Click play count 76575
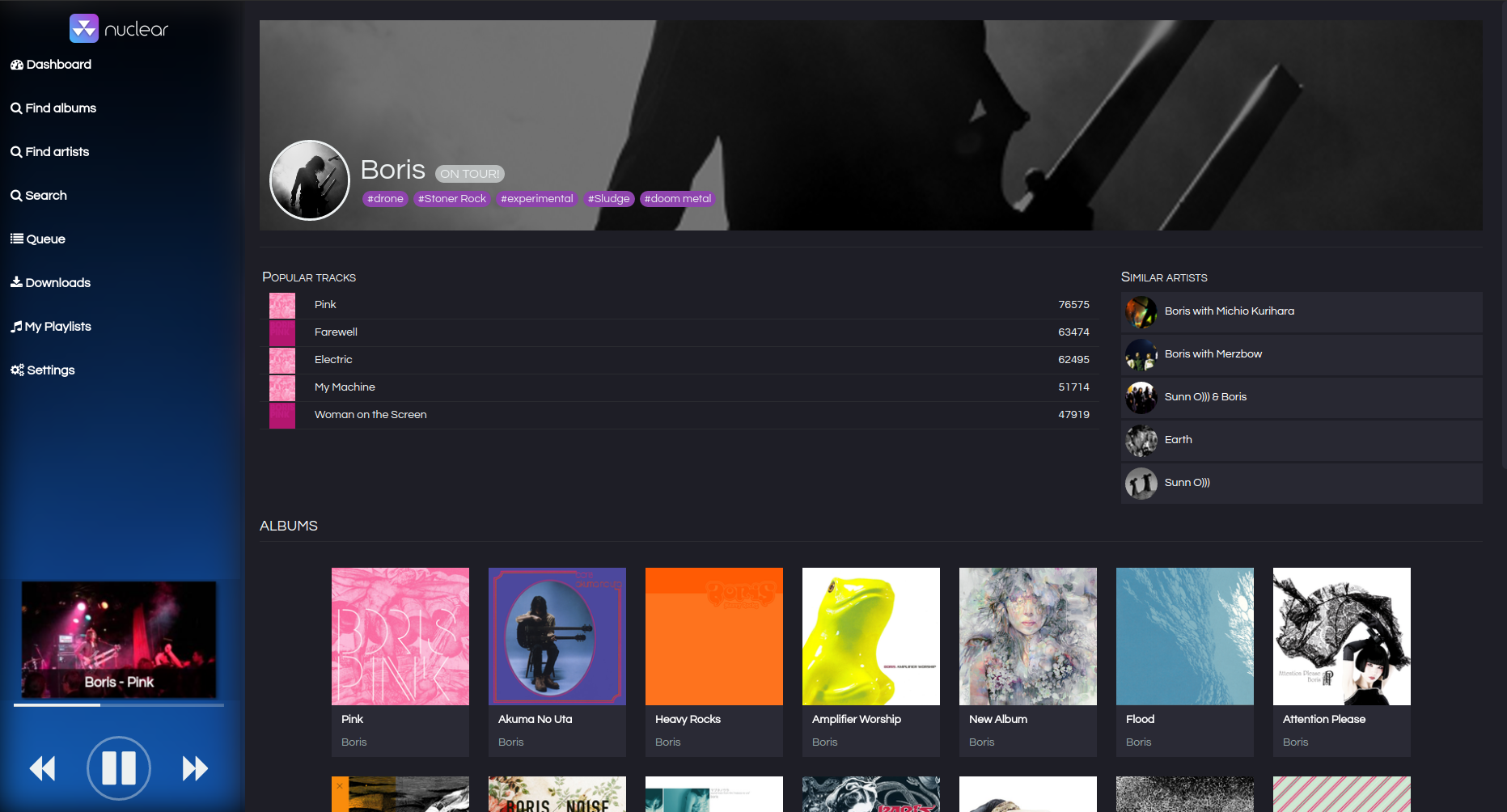1507x812 pixels. tap(1073, 305)
